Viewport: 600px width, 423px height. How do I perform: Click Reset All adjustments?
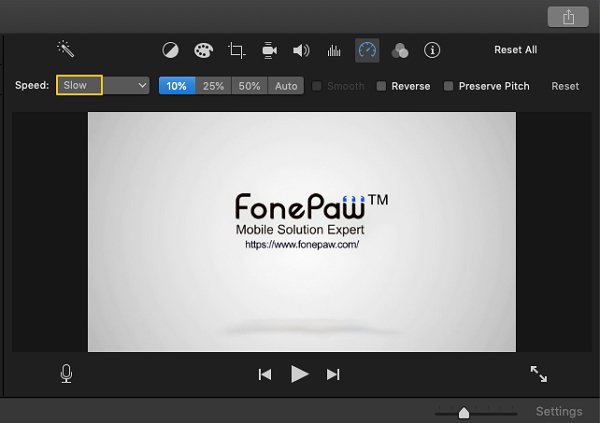[515, 50]
